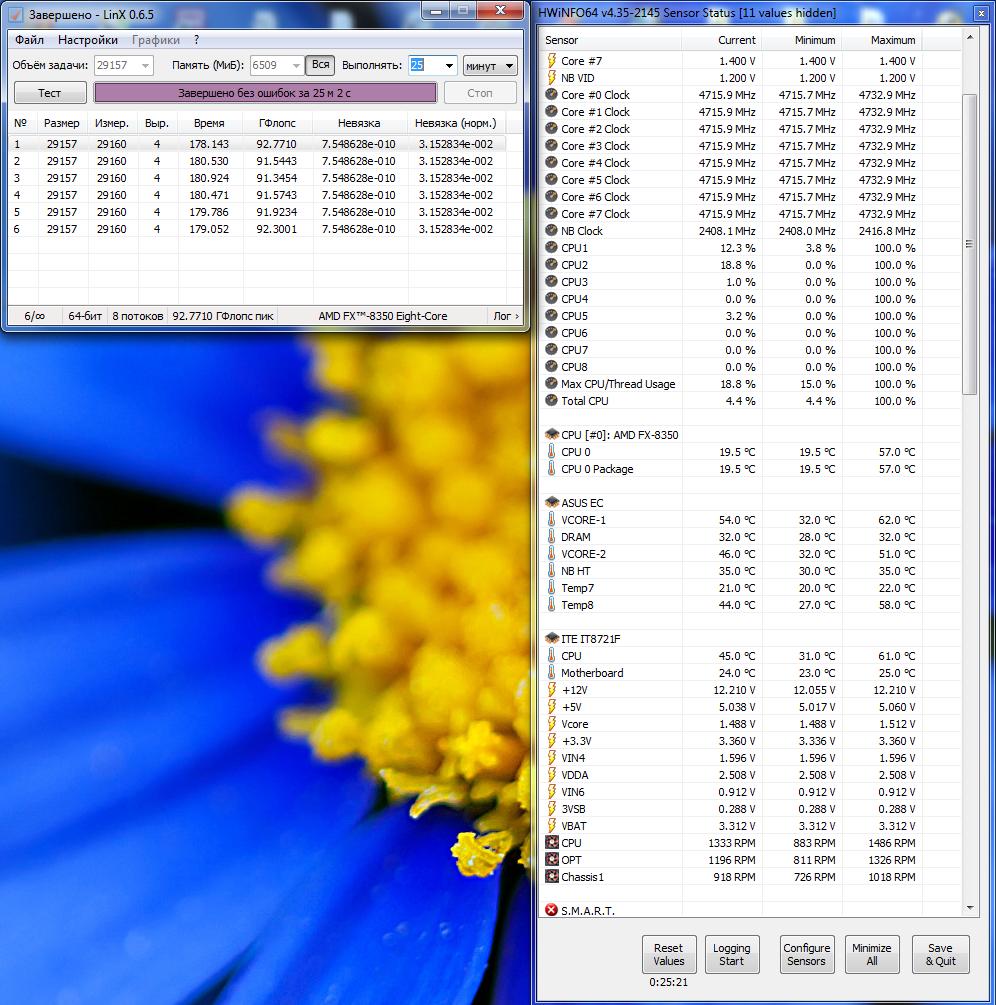The height and width of the screenshot is (1005, 996).
Task: Click the 64-бит status bar entry
Action: [85, 316]
